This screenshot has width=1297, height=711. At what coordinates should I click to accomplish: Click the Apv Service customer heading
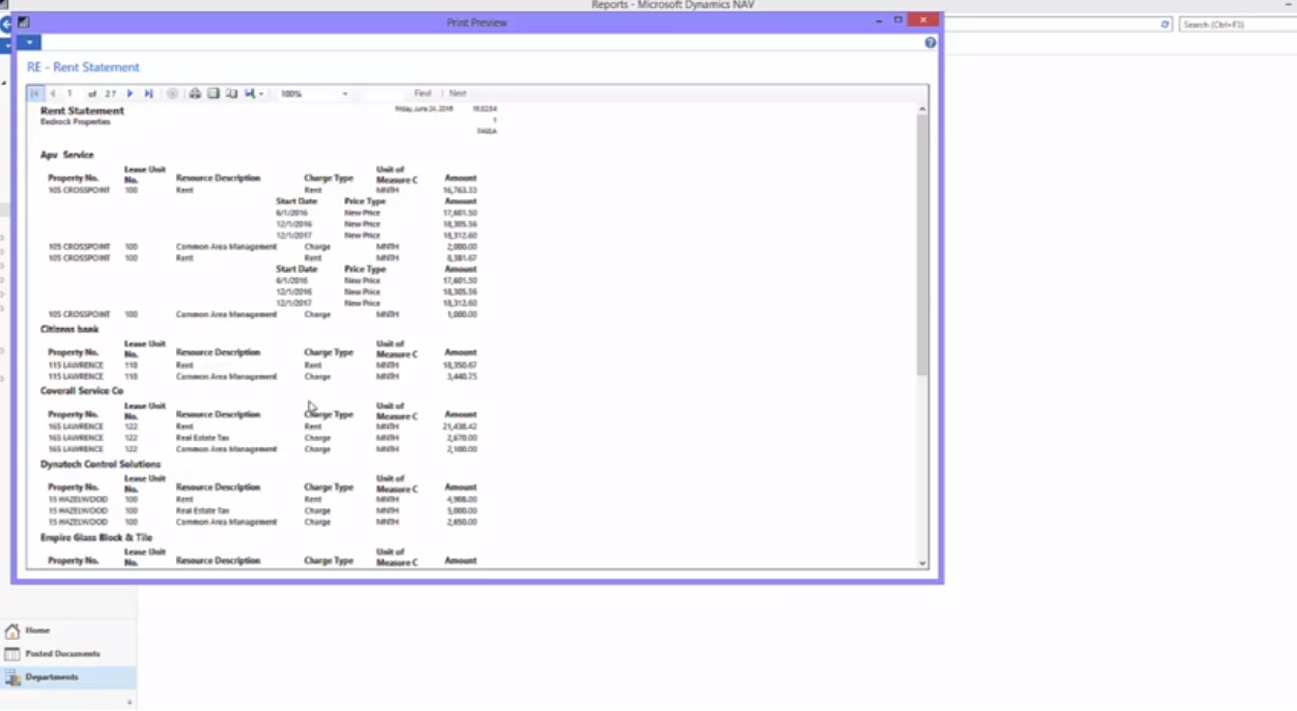point(67,155)
